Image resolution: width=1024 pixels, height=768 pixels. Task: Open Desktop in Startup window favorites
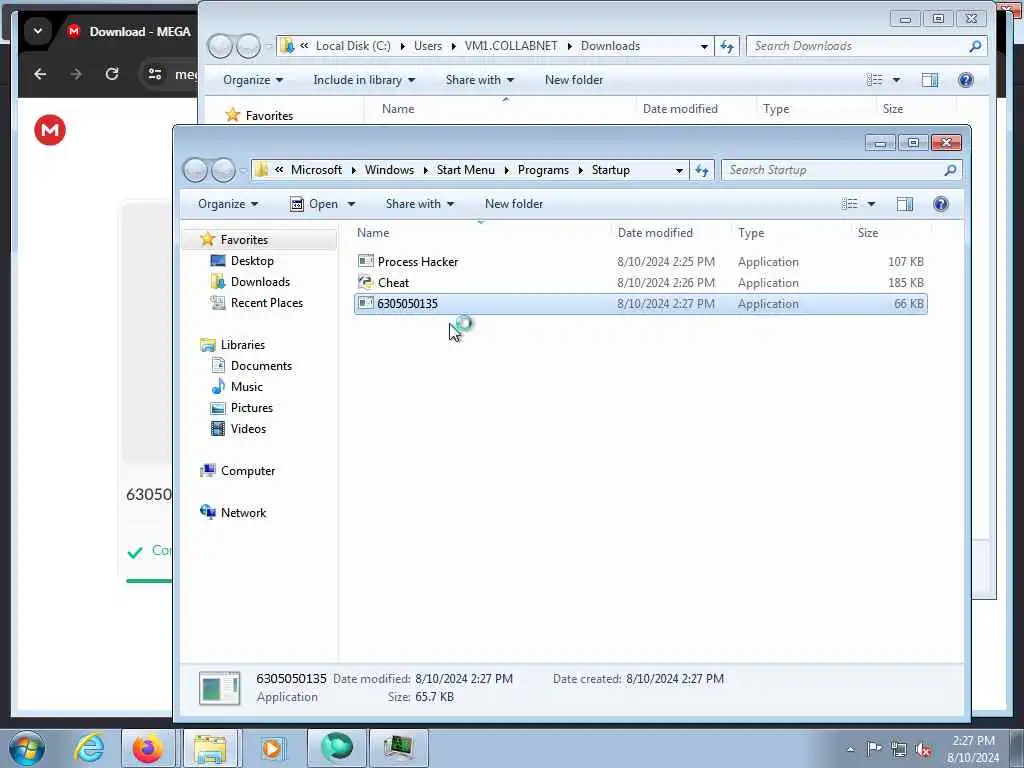(x=252, y=261)
